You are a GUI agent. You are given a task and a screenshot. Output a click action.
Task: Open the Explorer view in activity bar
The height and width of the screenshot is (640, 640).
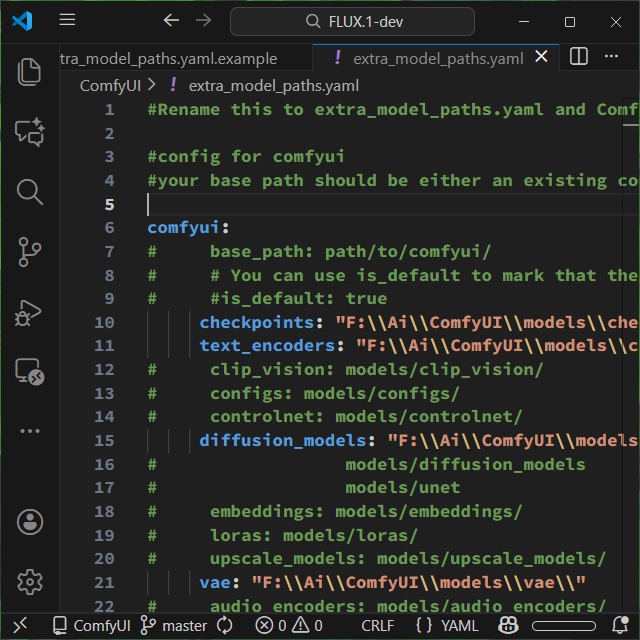29,72
